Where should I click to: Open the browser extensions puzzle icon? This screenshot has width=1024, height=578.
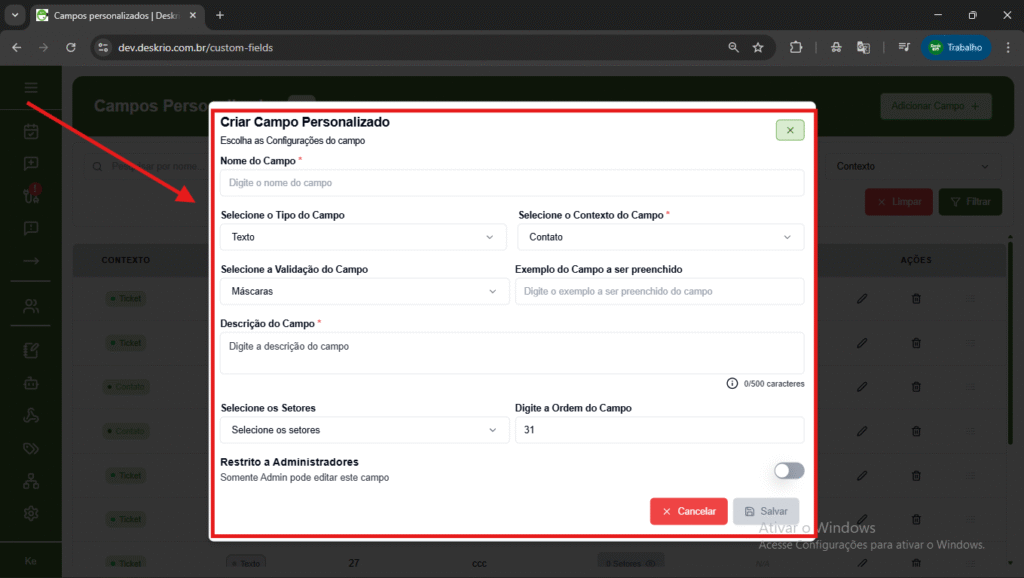[796, 47]
